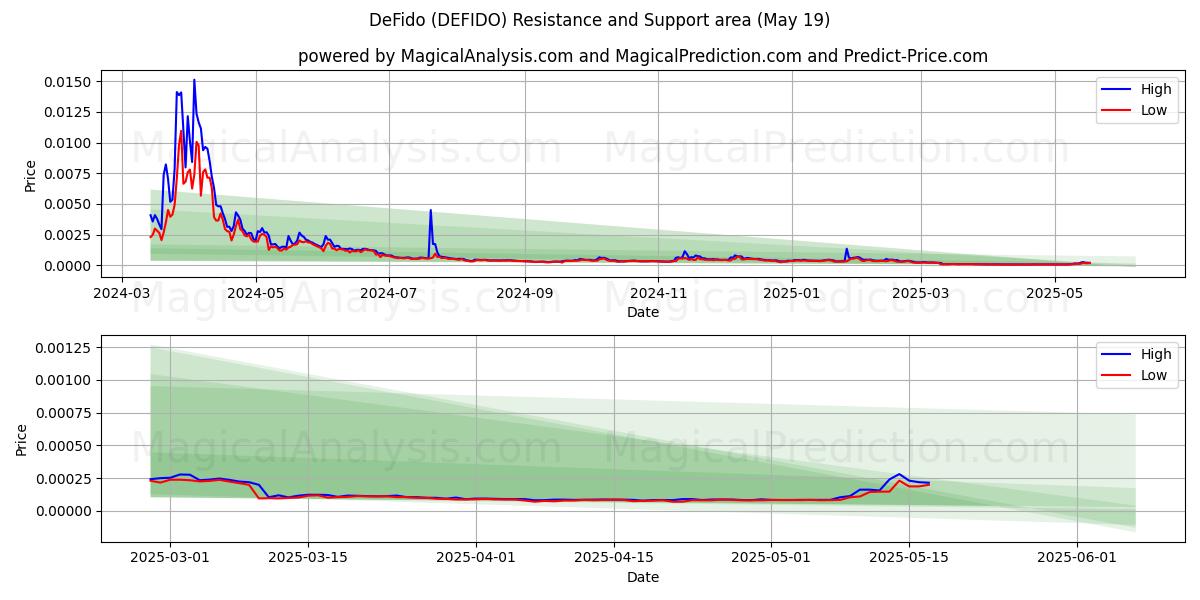Screen dimensions: 1200x600
Task: Click the 0.0025 y-axis tick label
Action: pos(70,235)
